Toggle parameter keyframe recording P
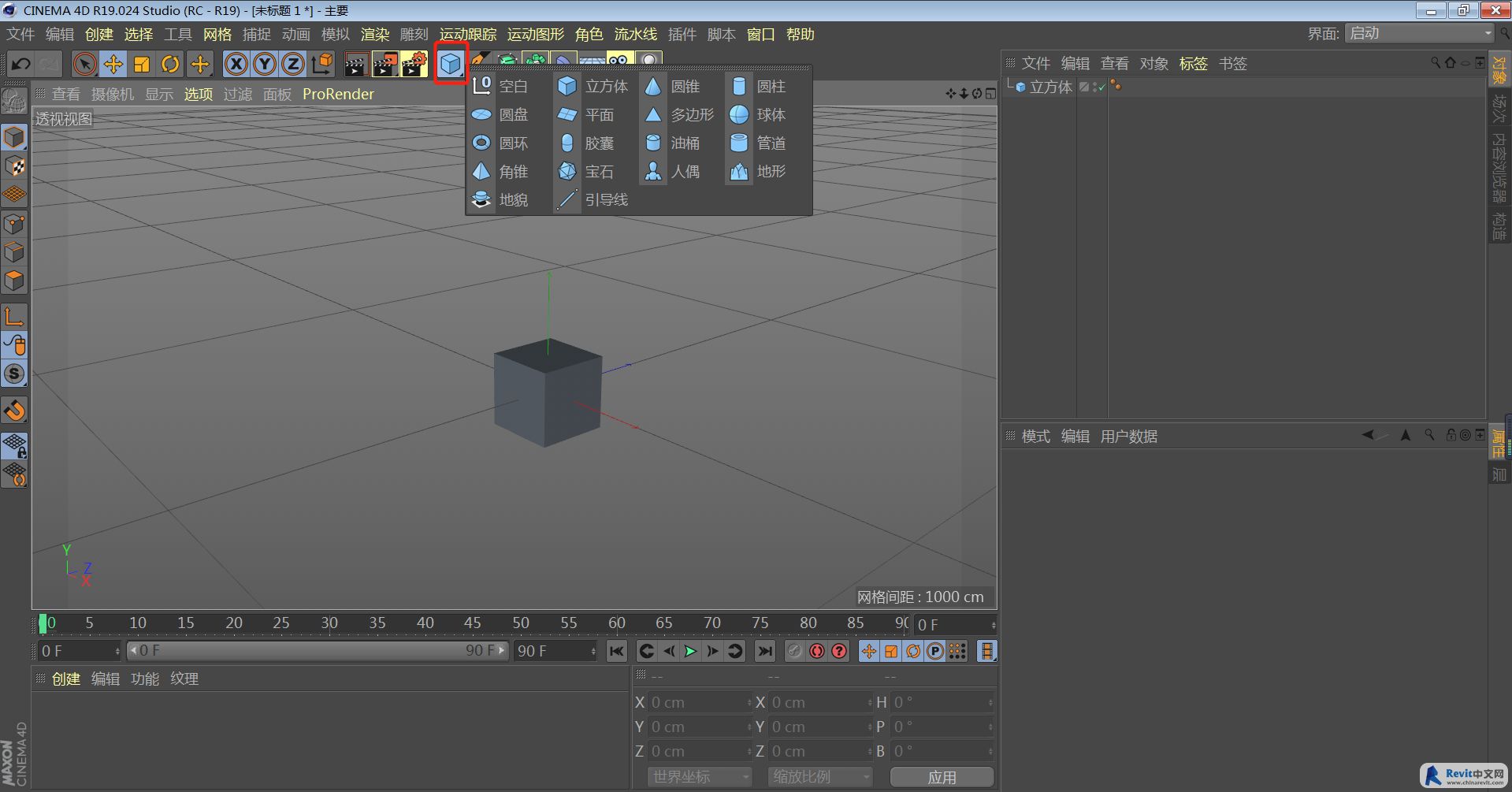Viewport: 1512px width, 792px height. [x=935, y=651]
